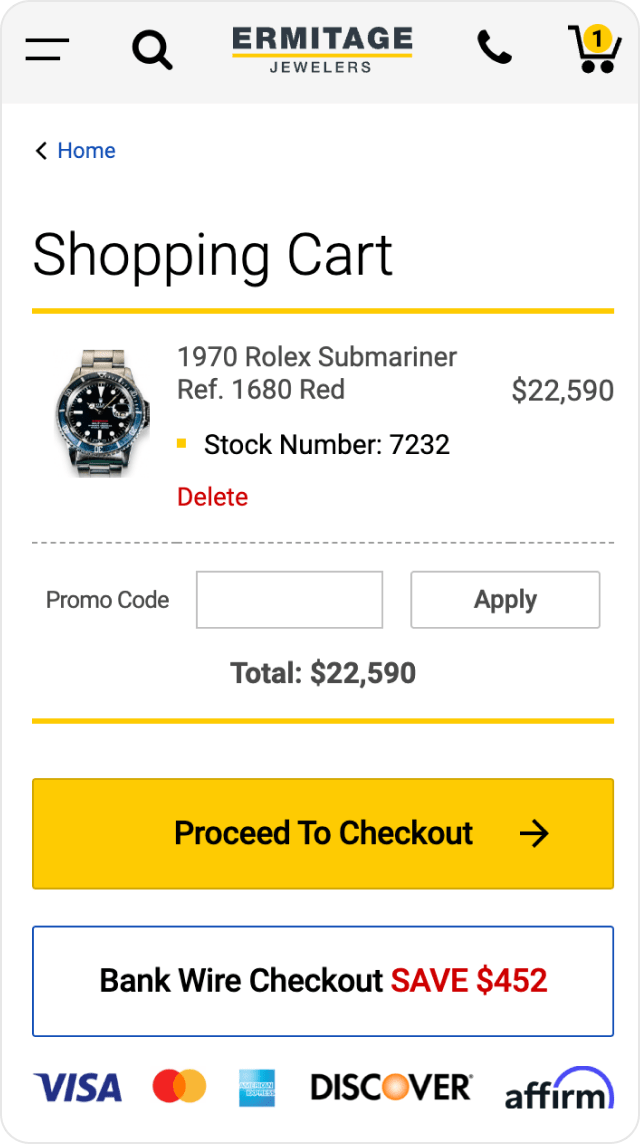Screen dimensions: 640x1144
Task: Click the Affirm financing logo
Action: pyautogui.click(x=558, y=1089)
